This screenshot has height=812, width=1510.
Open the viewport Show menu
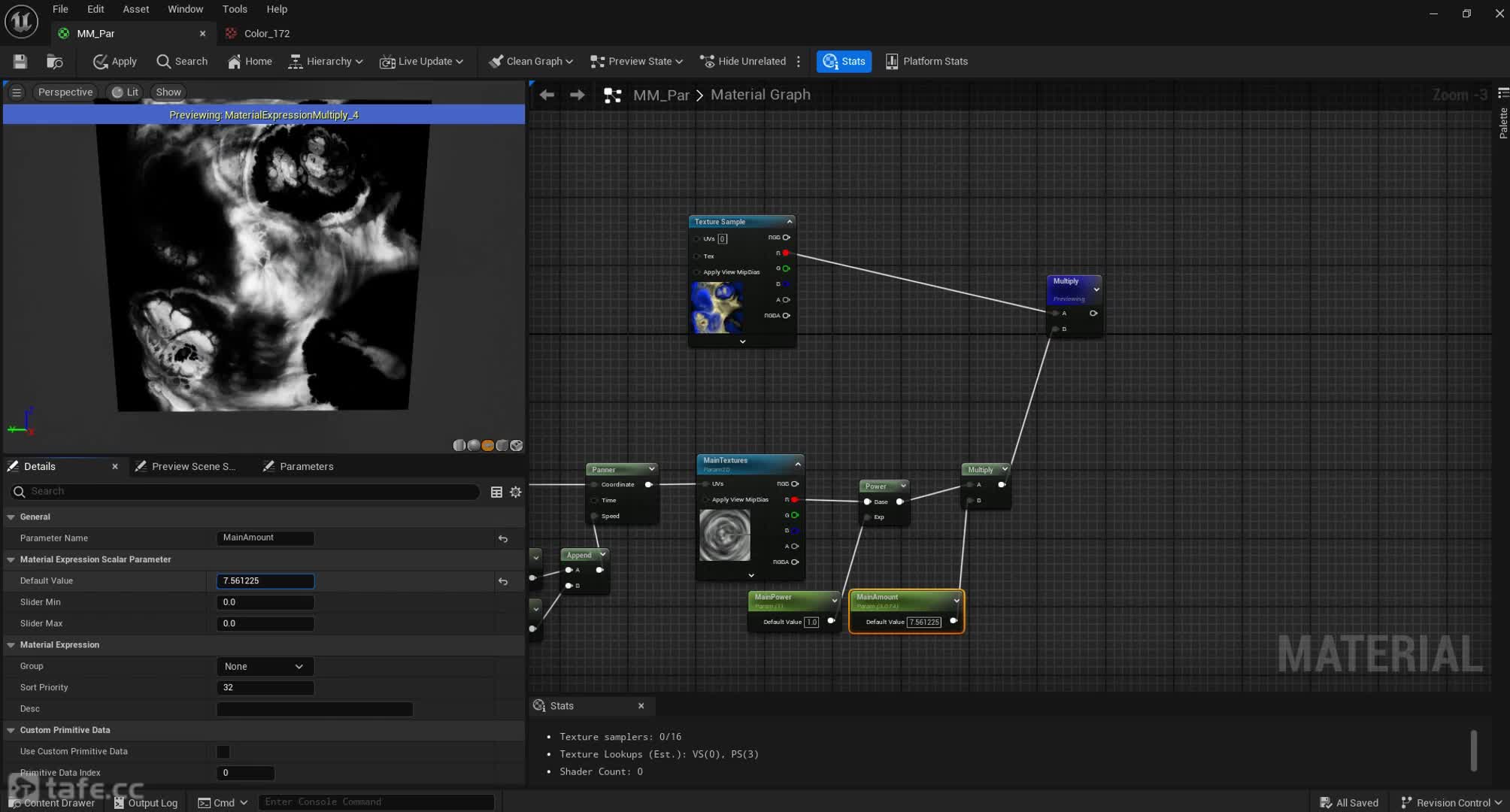[x=168, y=92]
